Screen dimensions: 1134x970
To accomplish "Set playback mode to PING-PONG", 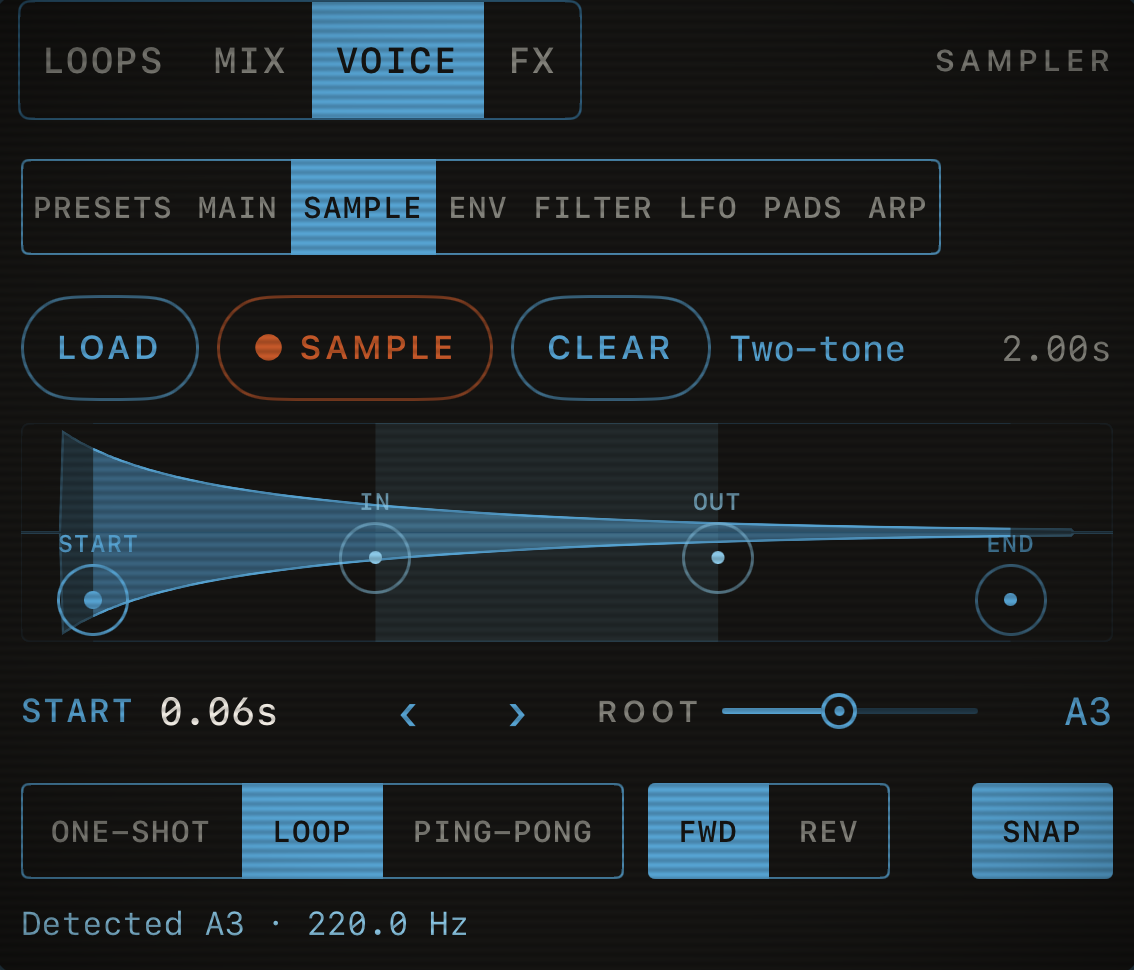I will pos(503,831).
